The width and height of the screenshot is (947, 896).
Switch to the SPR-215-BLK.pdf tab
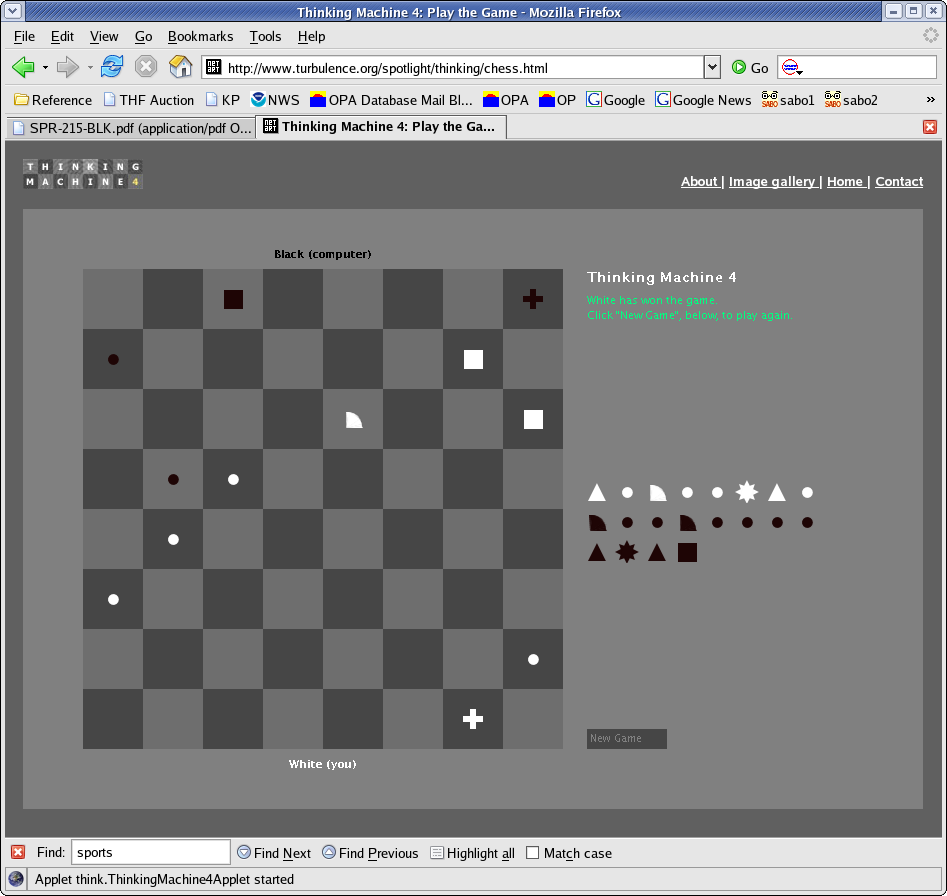(130, 127)
